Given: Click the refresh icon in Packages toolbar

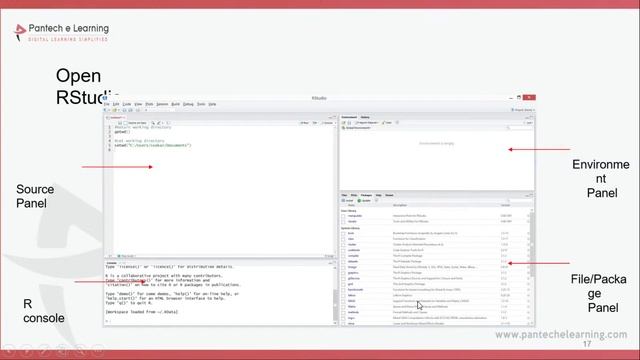Looking at the screenshot, I should [376, 200].
